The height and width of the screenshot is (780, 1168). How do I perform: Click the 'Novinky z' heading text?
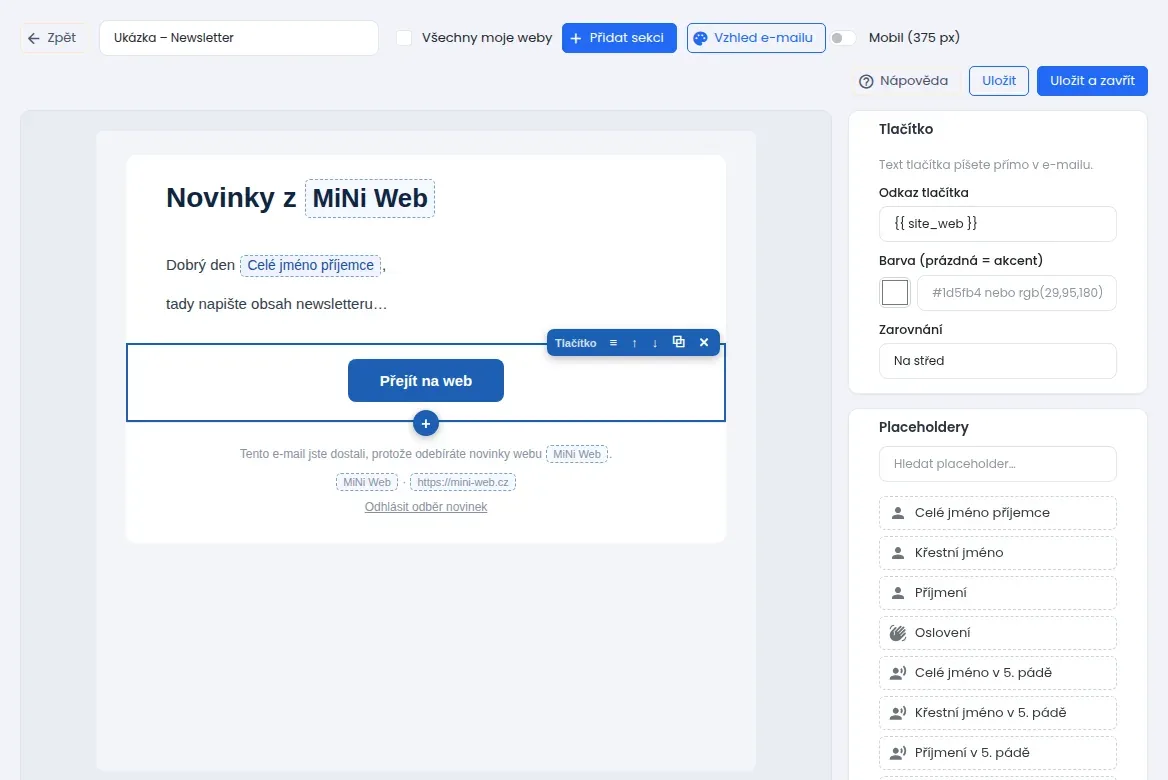(x=231, y=198)
